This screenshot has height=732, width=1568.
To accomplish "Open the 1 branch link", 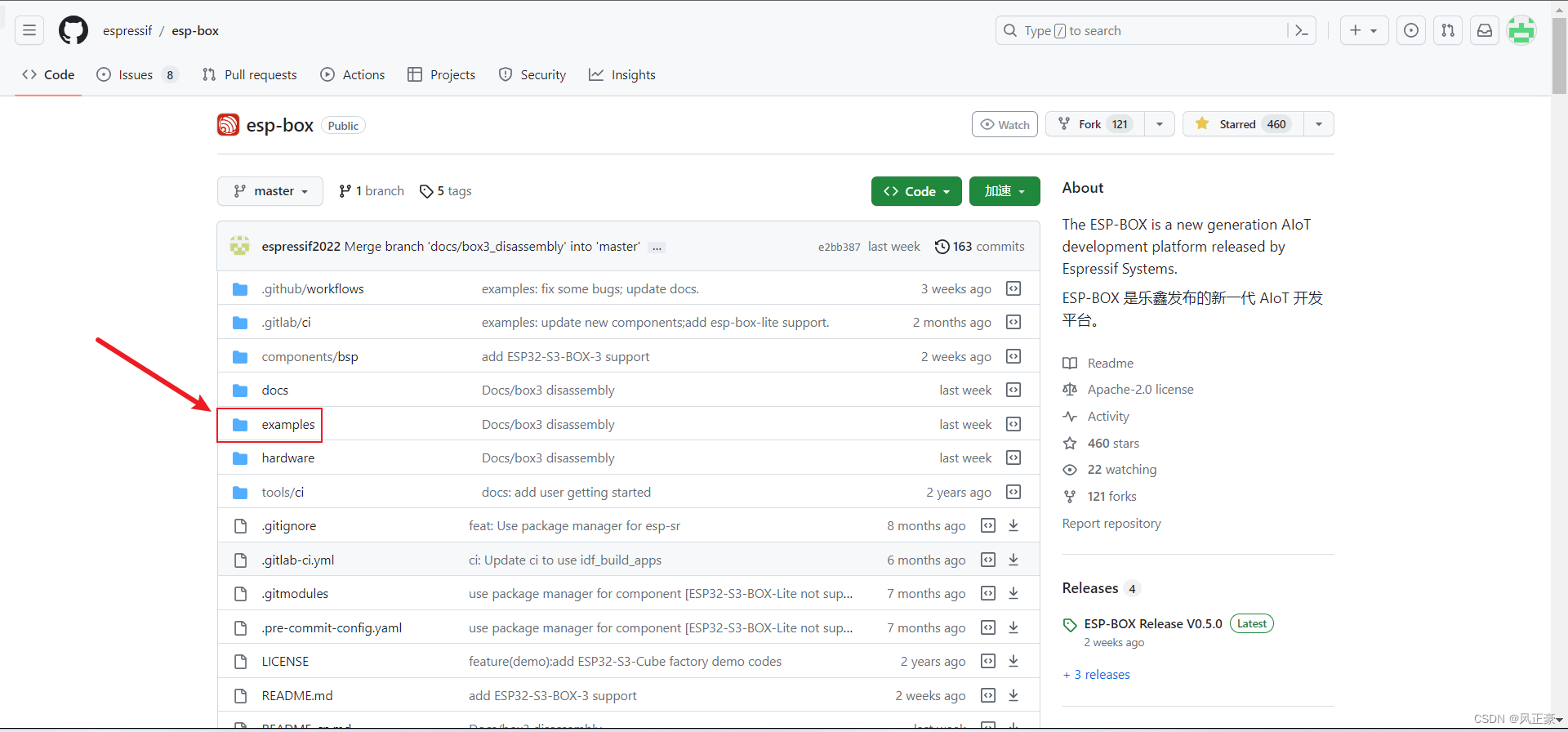I will pyautogui.click(x=372, y=191).
